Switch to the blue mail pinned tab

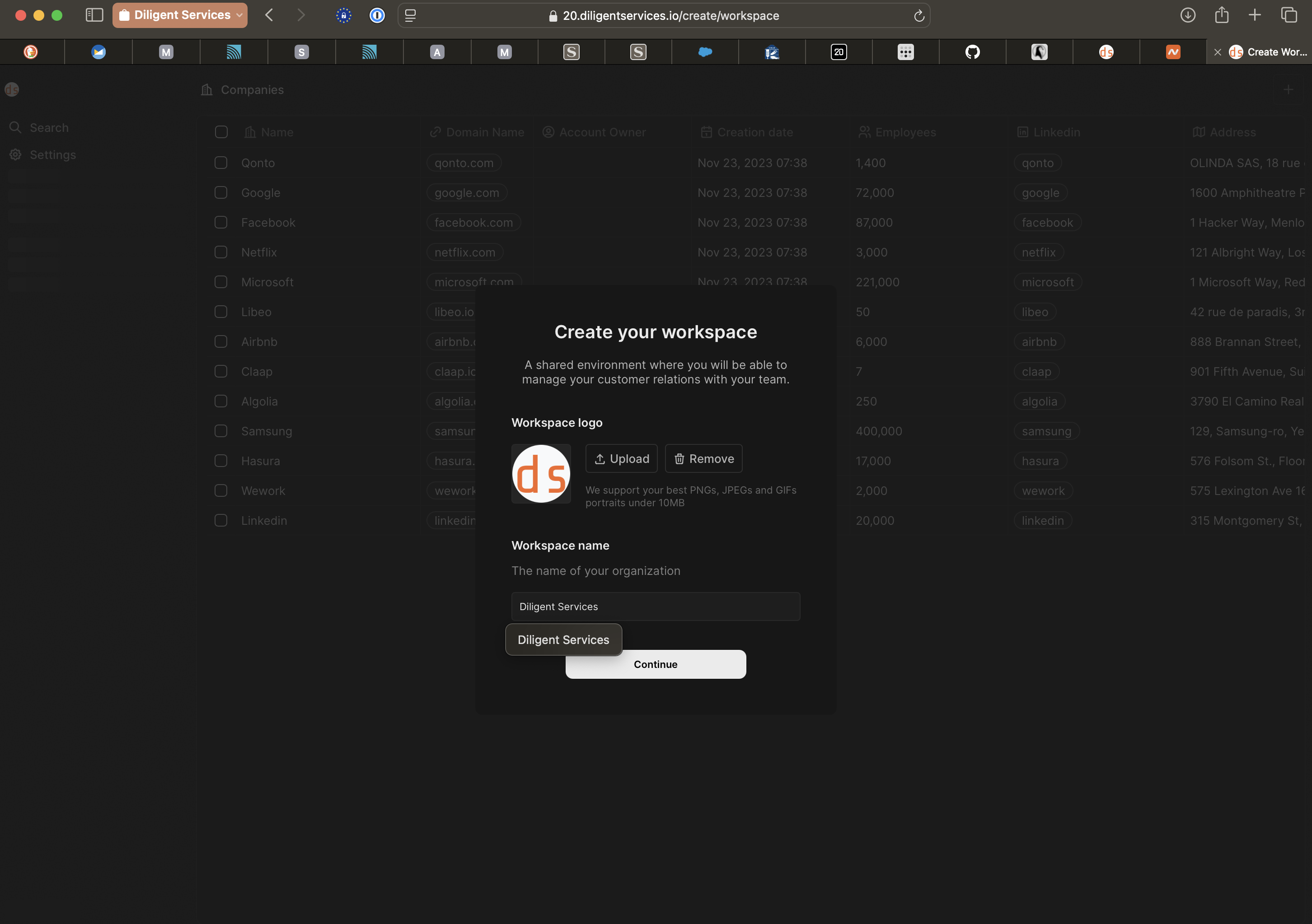99,52
